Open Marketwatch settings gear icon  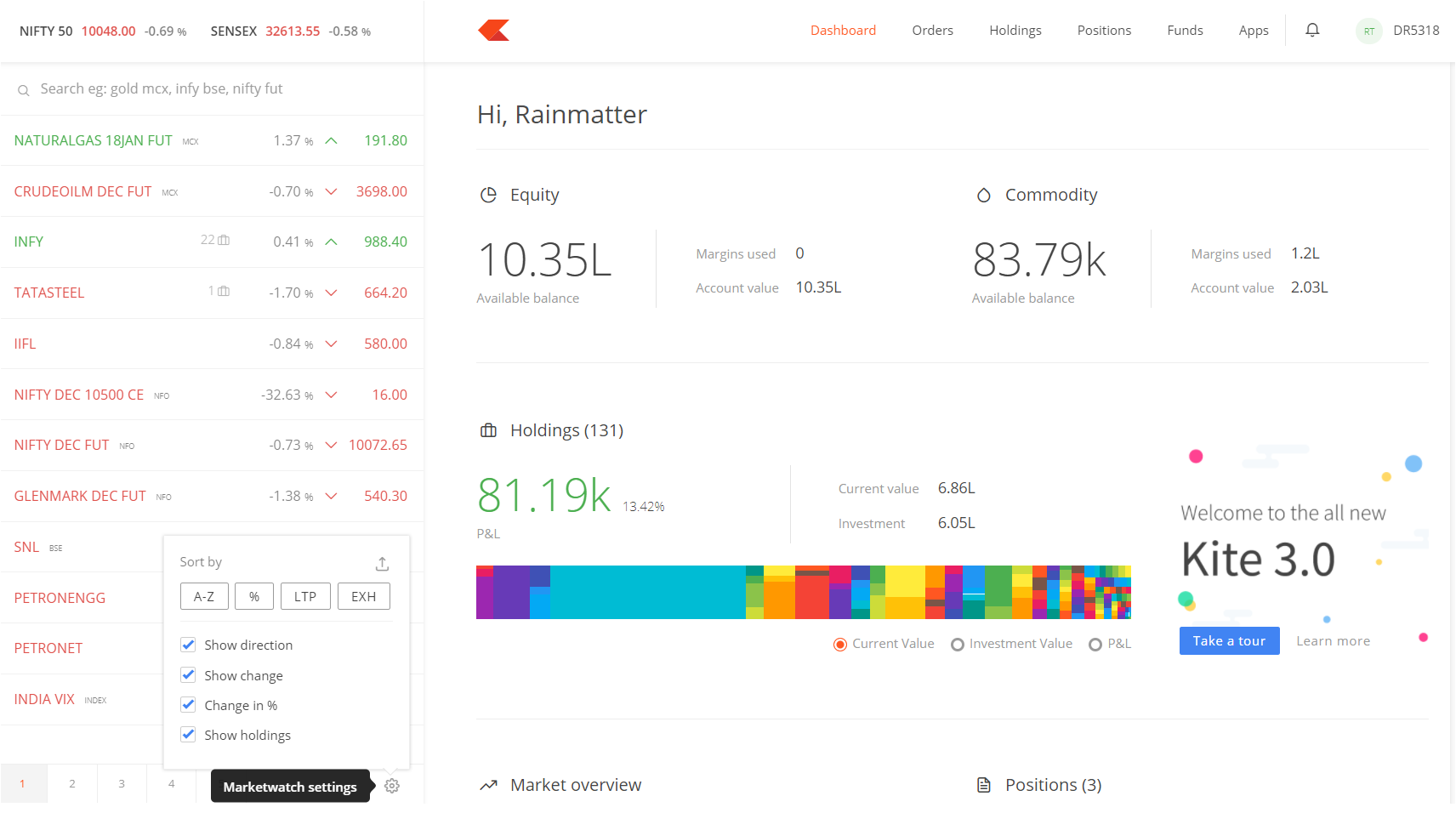click(392, 787)
